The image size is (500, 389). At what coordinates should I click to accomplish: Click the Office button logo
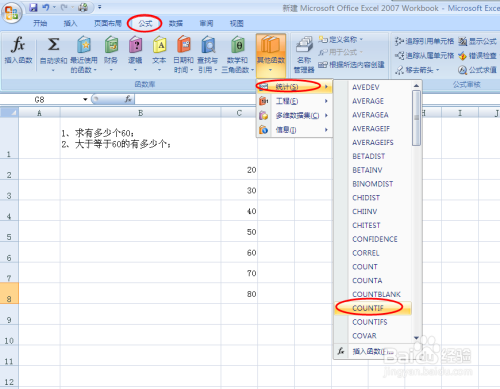[12, 13]
